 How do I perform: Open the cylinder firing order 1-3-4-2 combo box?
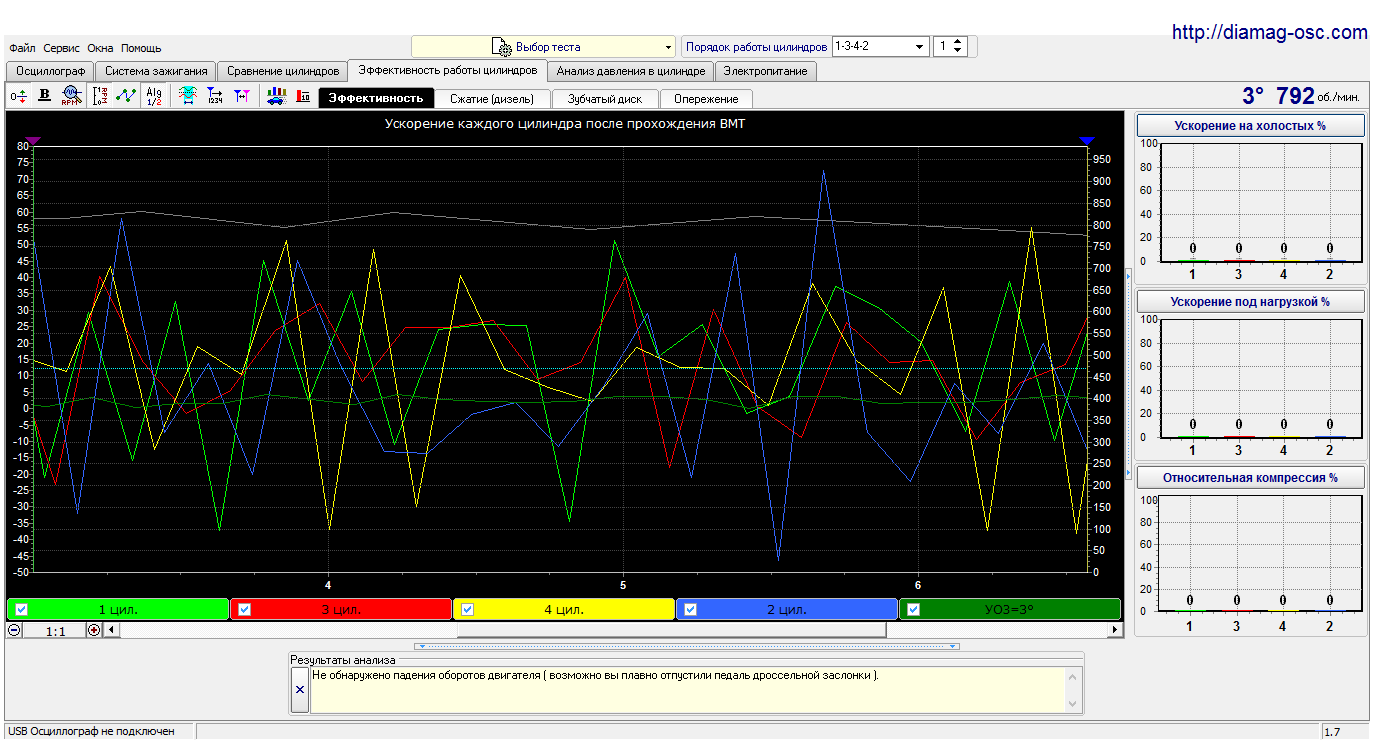880,46
